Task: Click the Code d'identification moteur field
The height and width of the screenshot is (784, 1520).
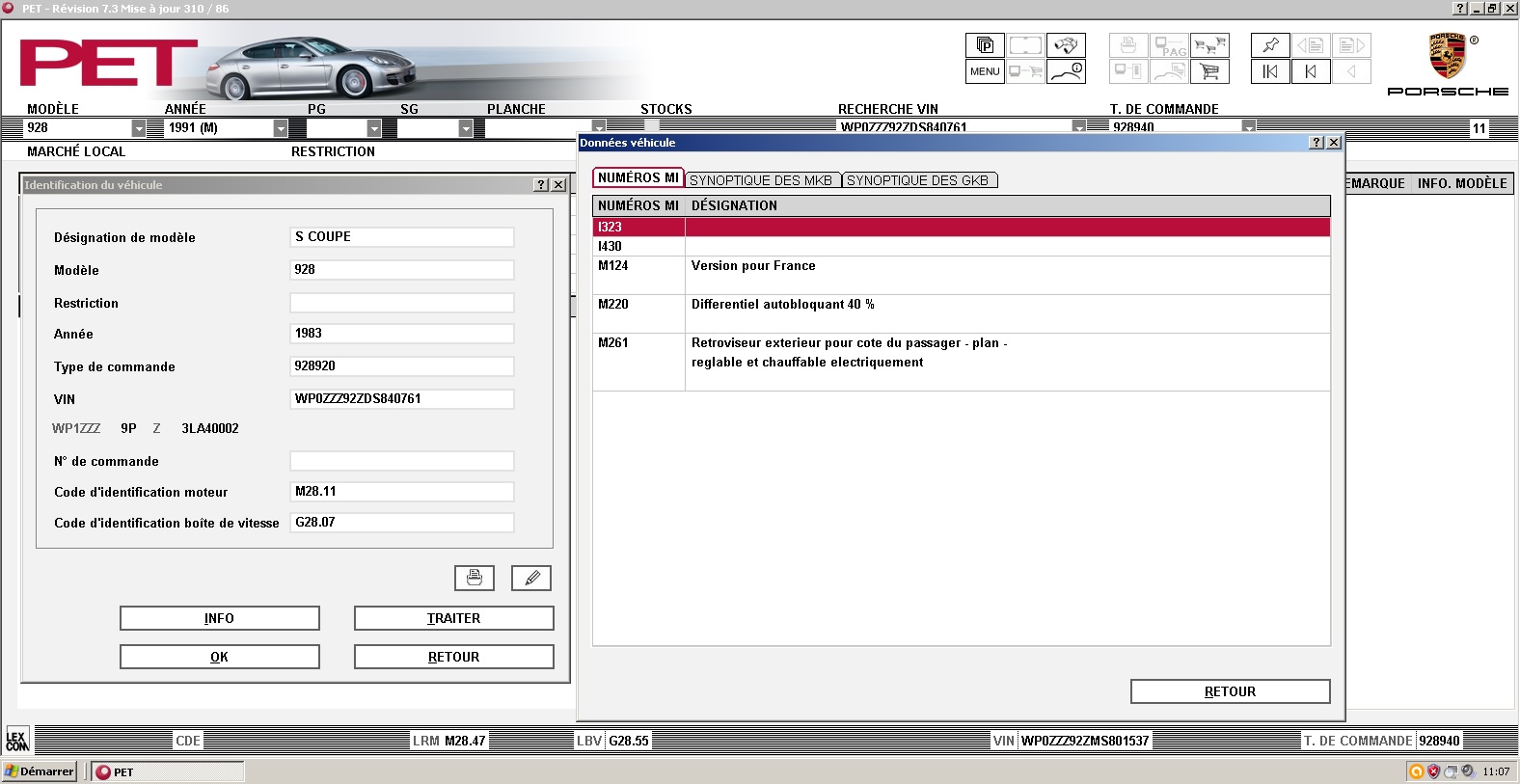Action: [402, 492]
